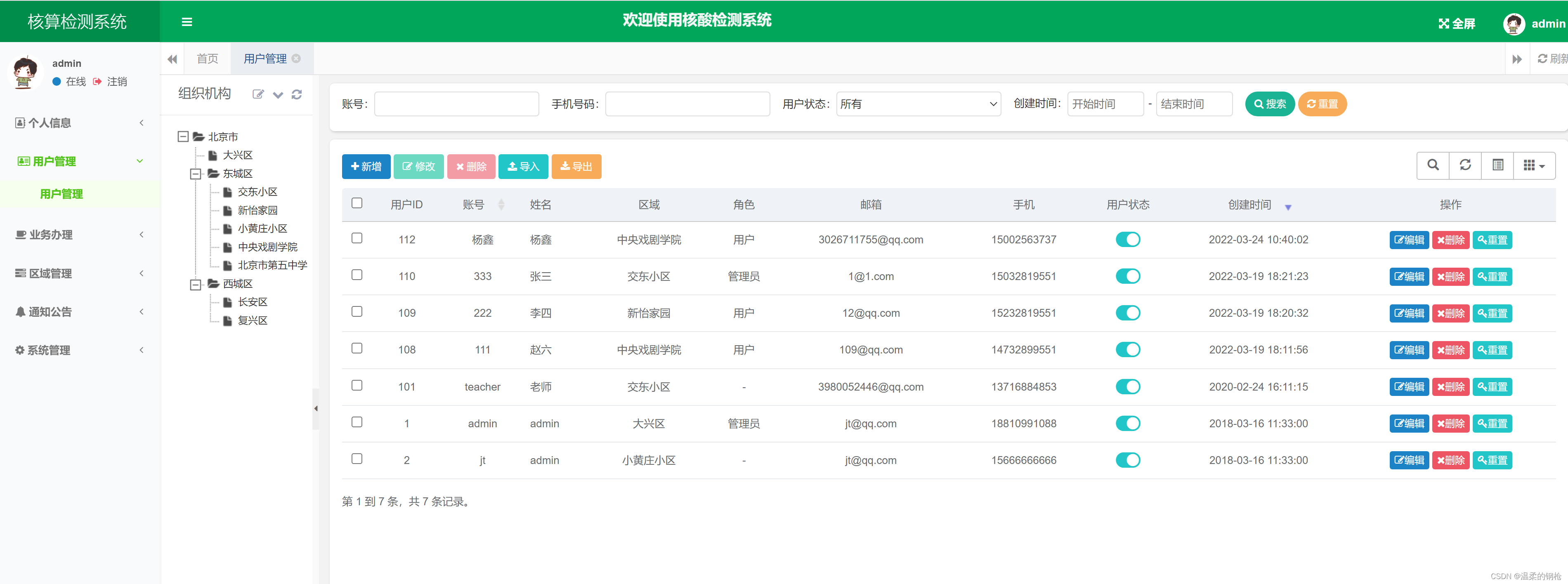The height and width of the screenshot is (584, 1568).
Task: Switch to the 首页 tab
Action: pos(207,59)
